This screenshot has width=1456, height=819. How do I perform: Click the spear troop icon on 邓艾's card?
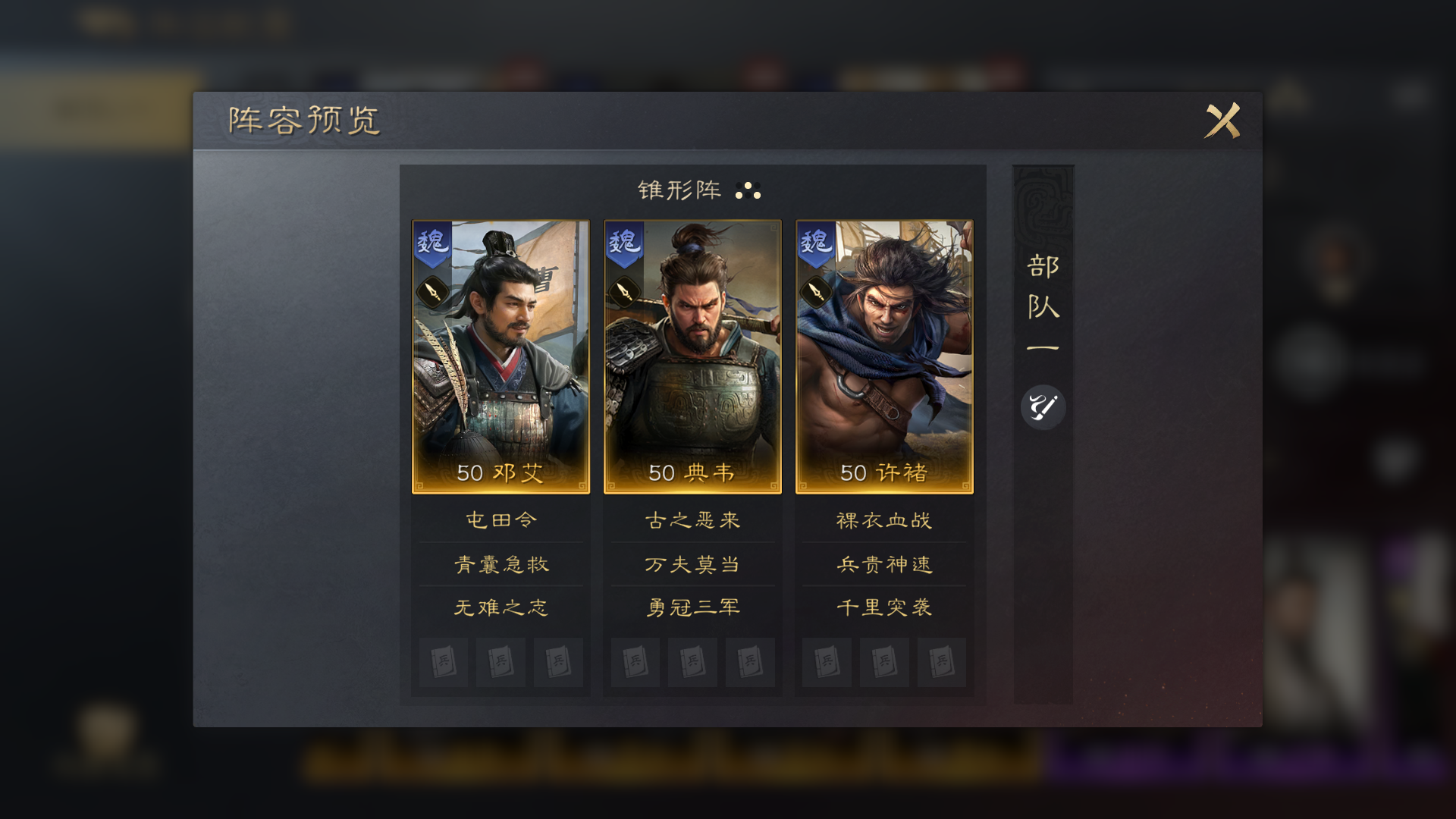432,291
